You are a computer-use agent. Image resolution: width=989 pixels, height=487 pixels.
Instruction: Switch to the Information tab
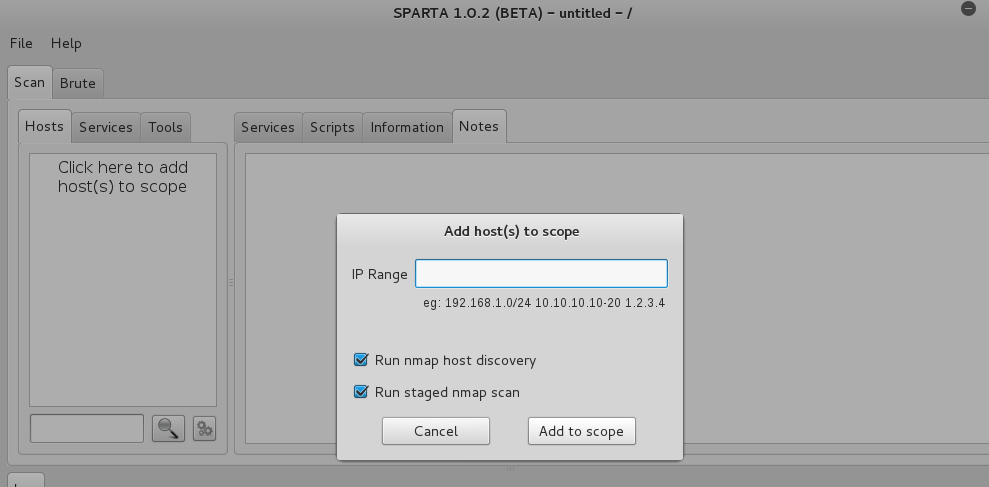pyautogui.click(x=407, y=127)
